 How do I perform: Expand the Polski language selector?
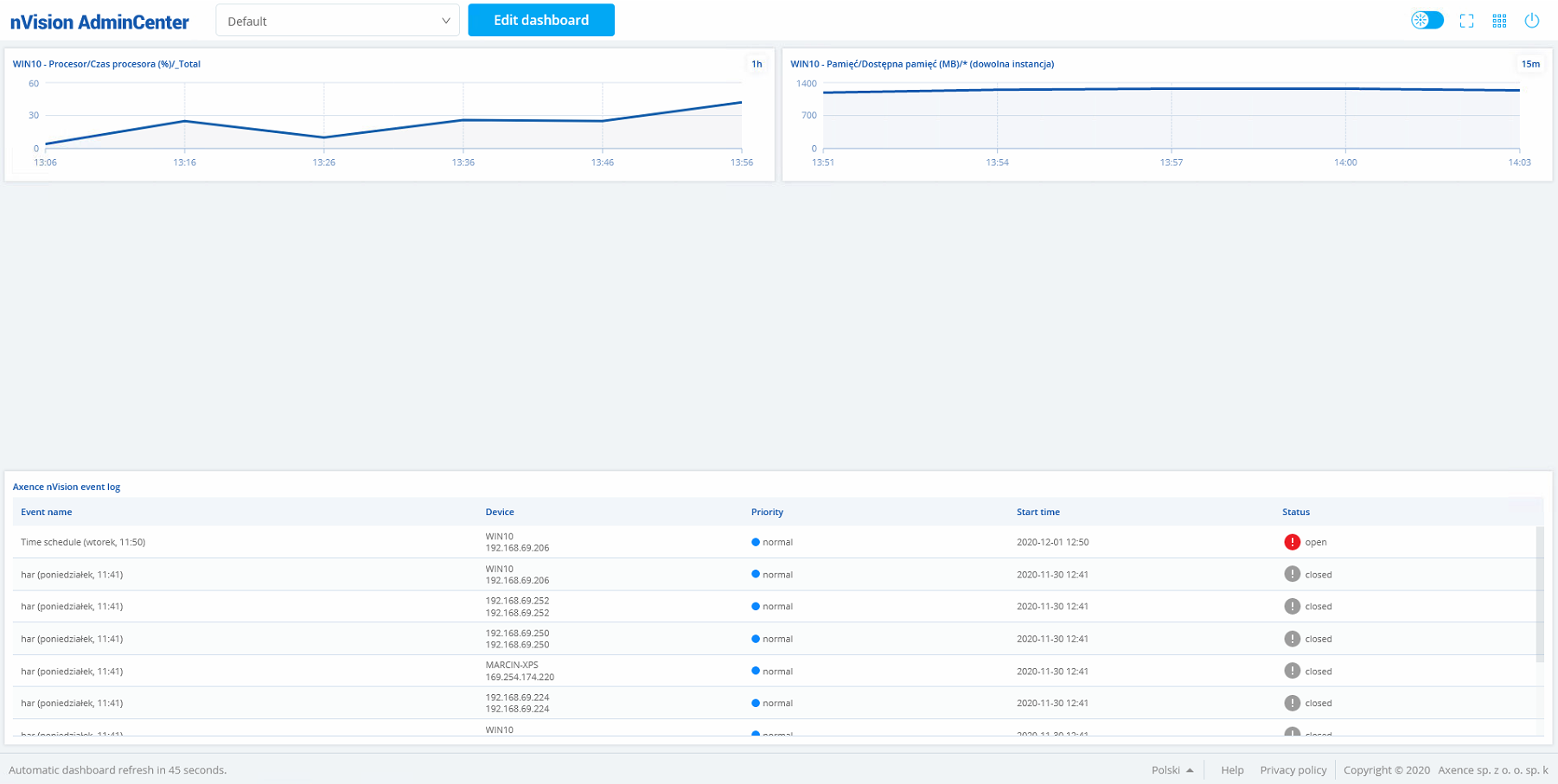[x=1172, y=770]
